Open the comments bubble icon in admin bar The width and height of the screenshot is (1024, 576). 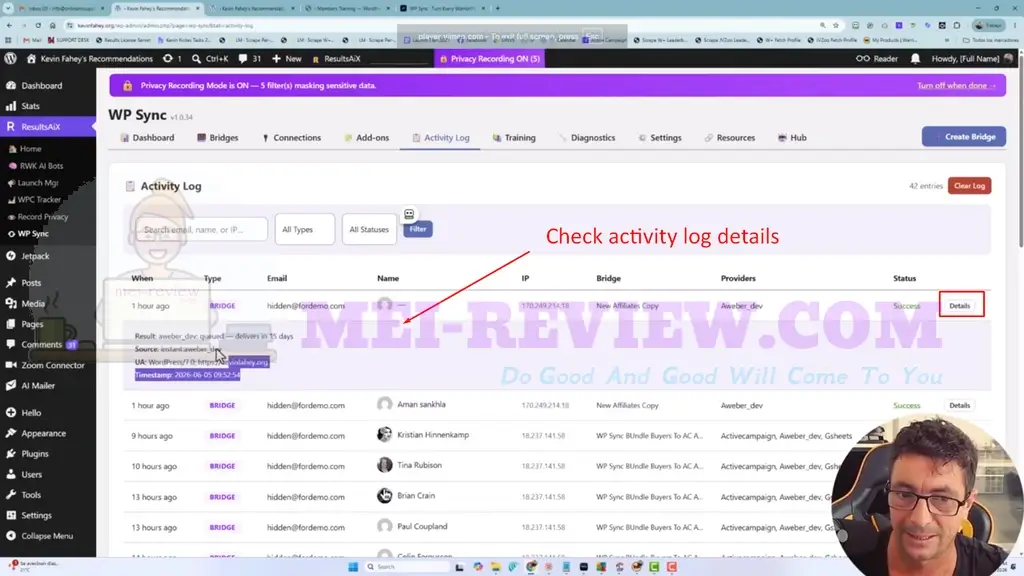click(243, 58)
